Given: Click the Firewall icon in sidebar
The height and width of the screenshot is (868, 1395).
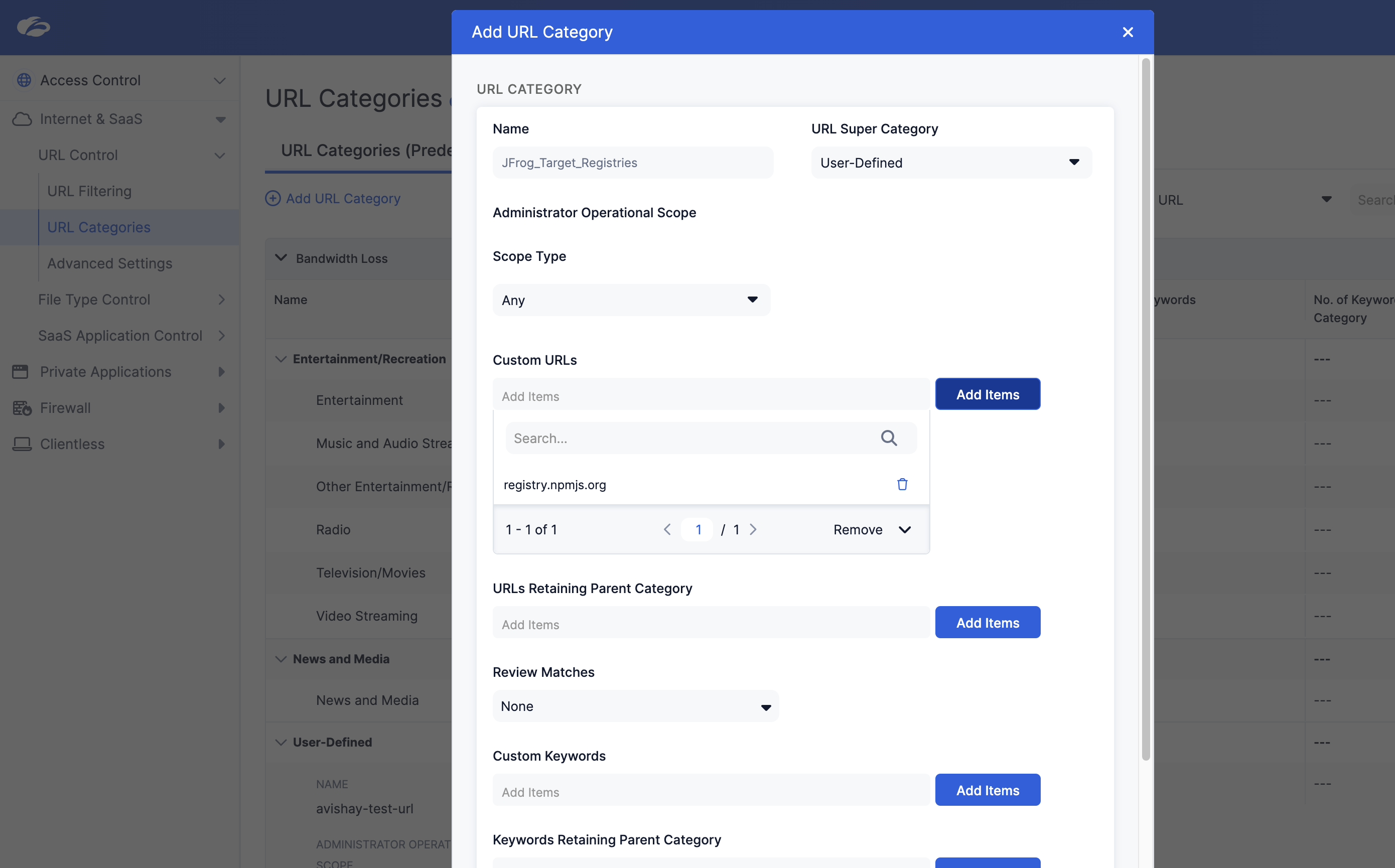Looking at the screenshot, I should (22, 408).
